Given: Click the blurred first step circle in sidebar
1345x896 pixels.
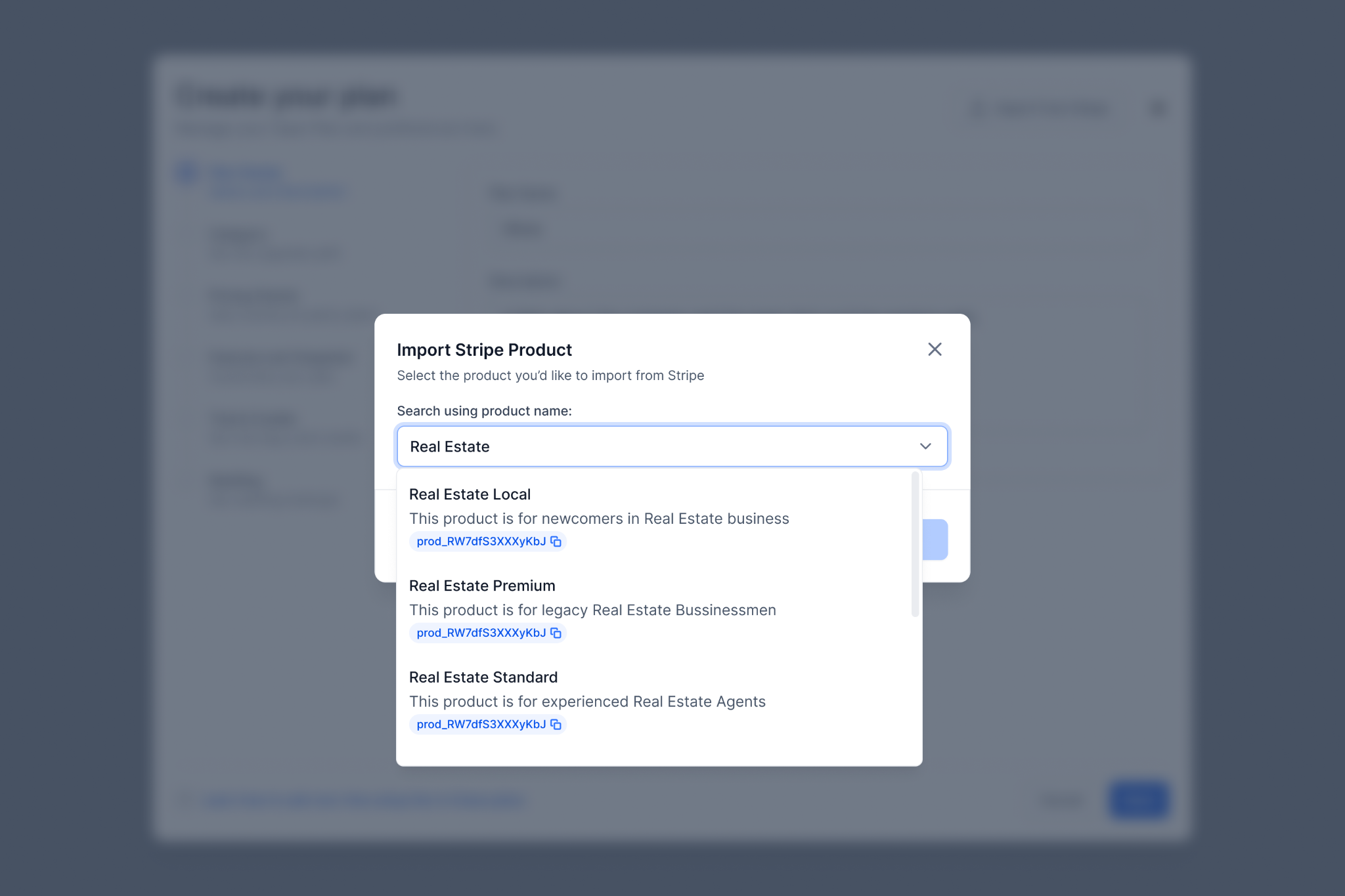Looking at the screenshot, I should point(187,173).
